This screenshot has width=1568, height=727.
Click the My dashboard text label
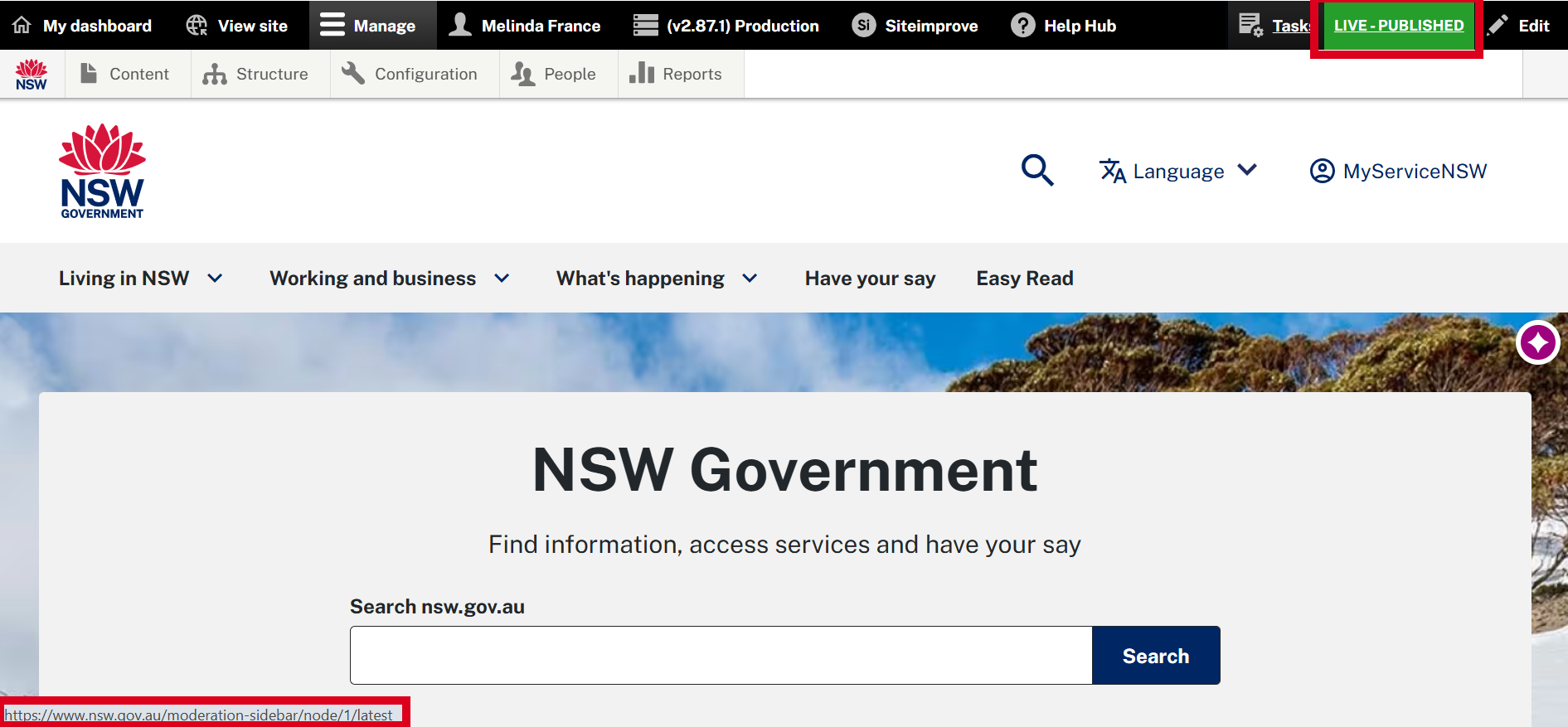97,26
